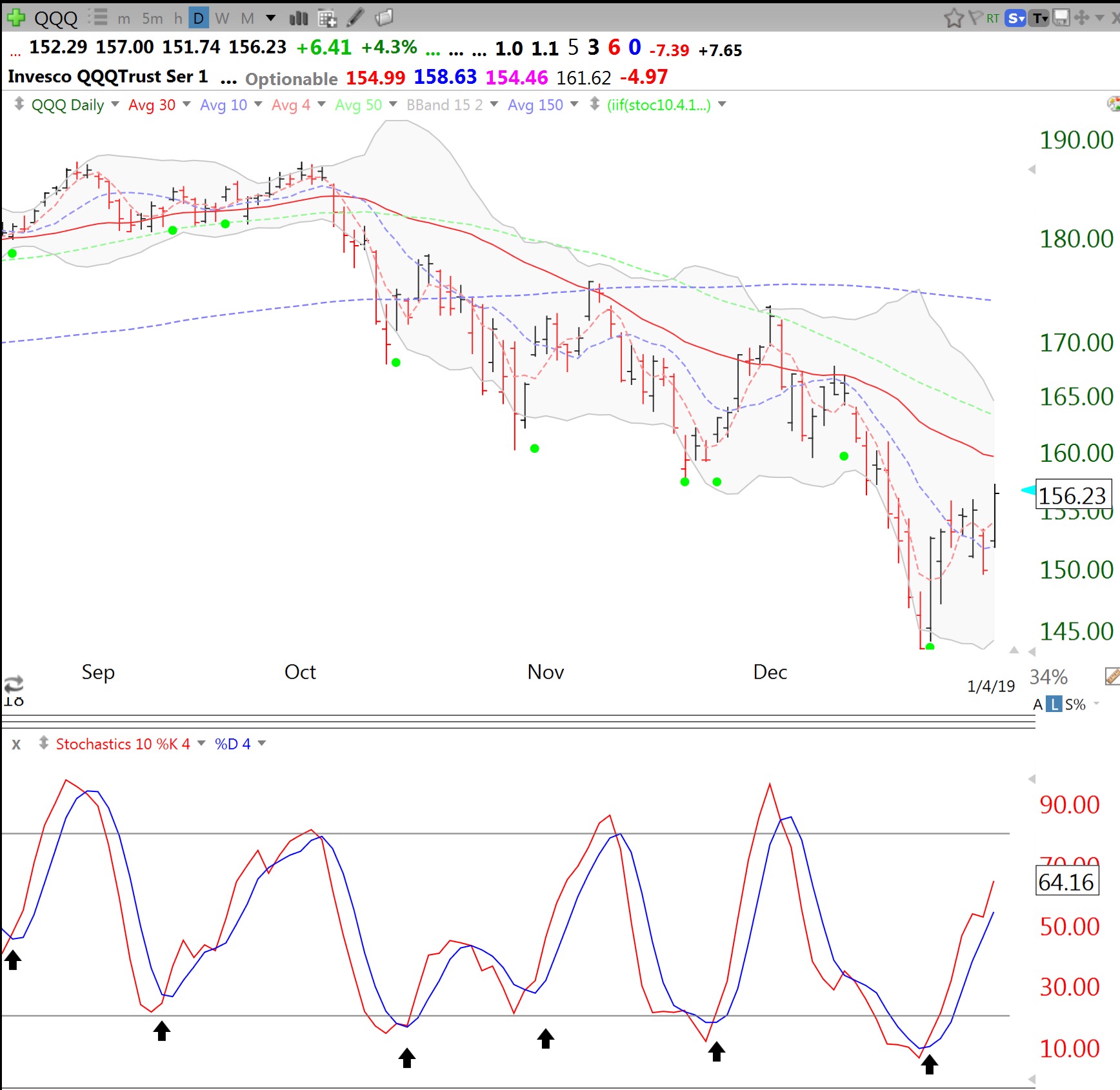
Task: Click red dots before the open price
Action: [x=15, y=54]
